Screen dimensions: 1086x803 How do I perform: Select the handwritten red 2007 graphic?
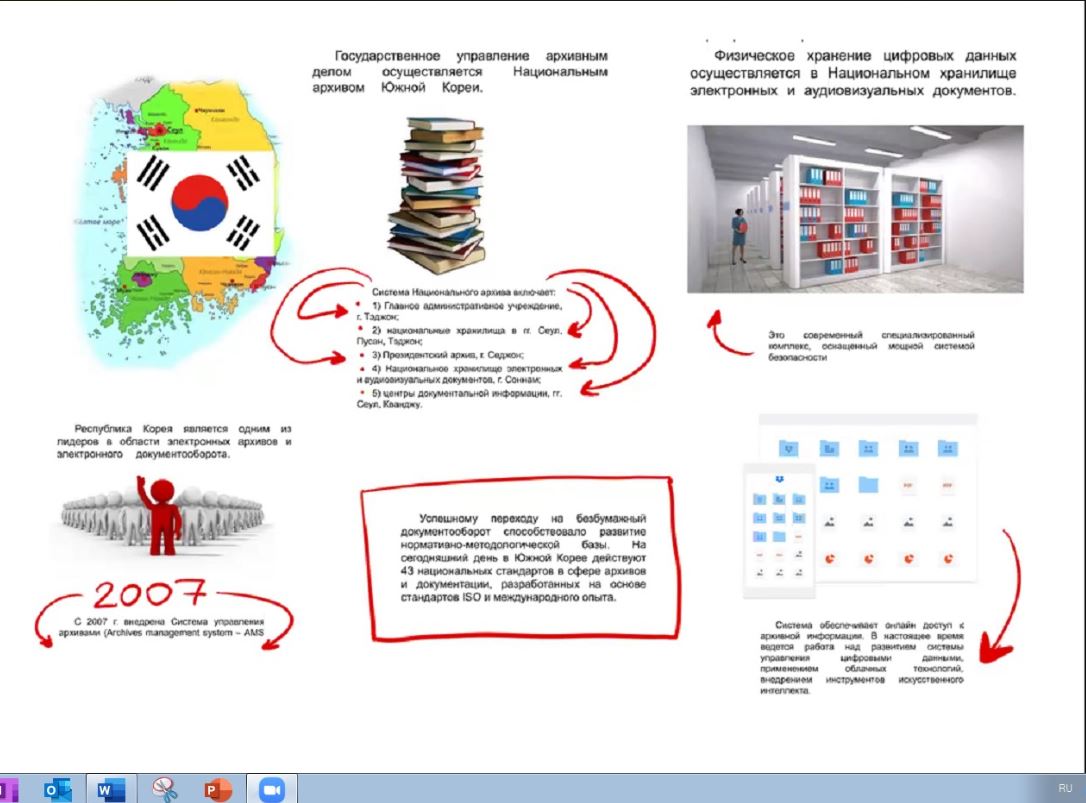click(150, 594)
